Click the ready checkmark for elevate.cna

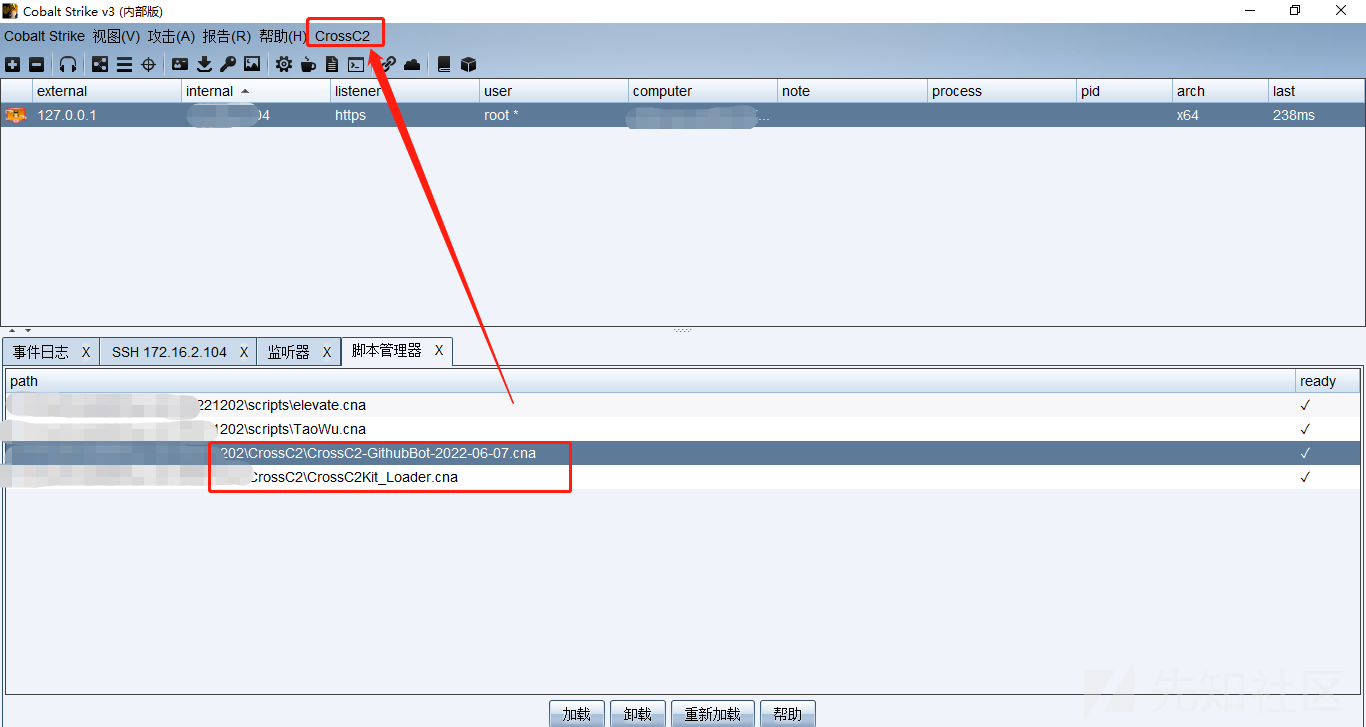point(1305,405)
